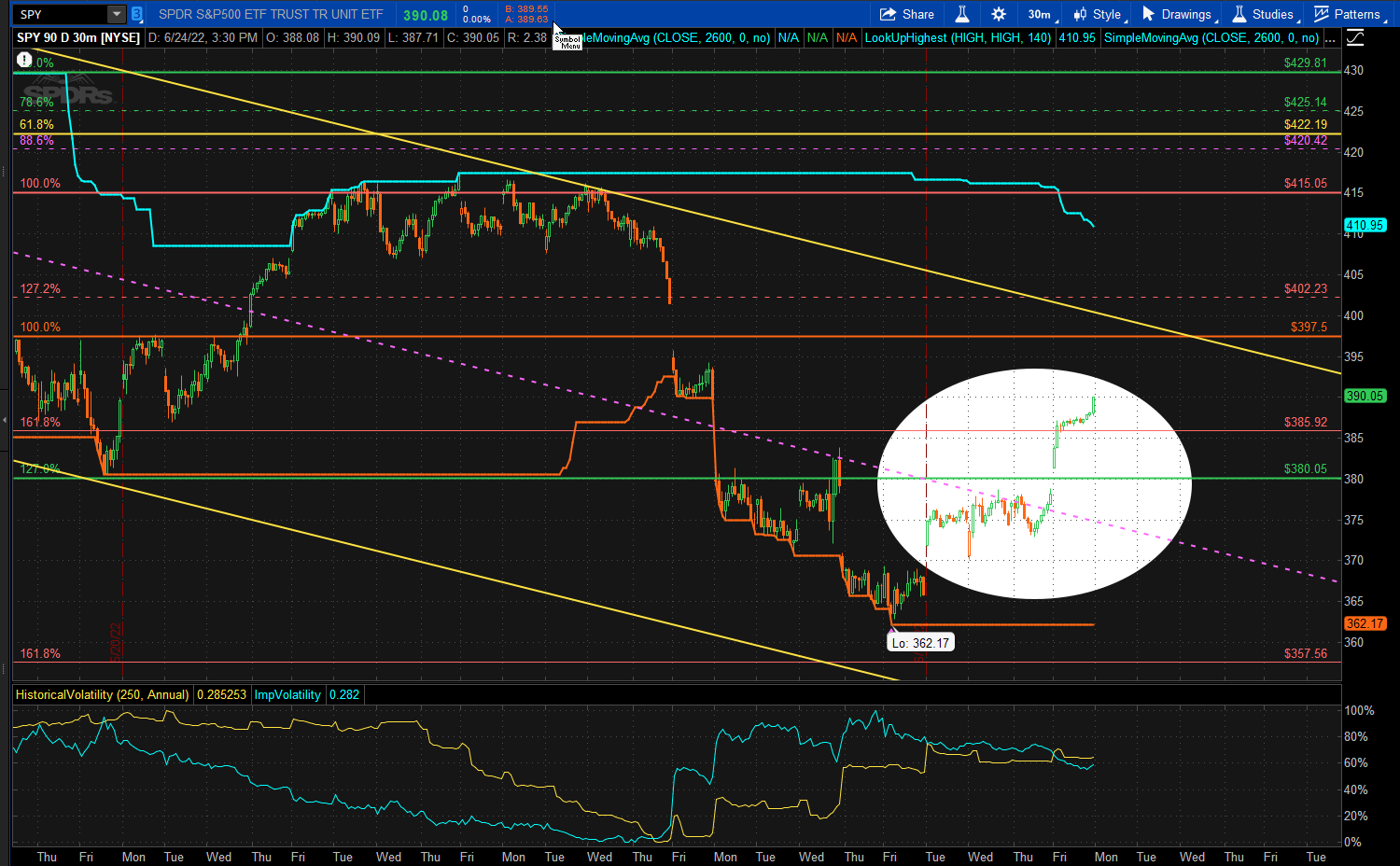Open the Studies menu

pyautogui.click(x=1265, y=14)
